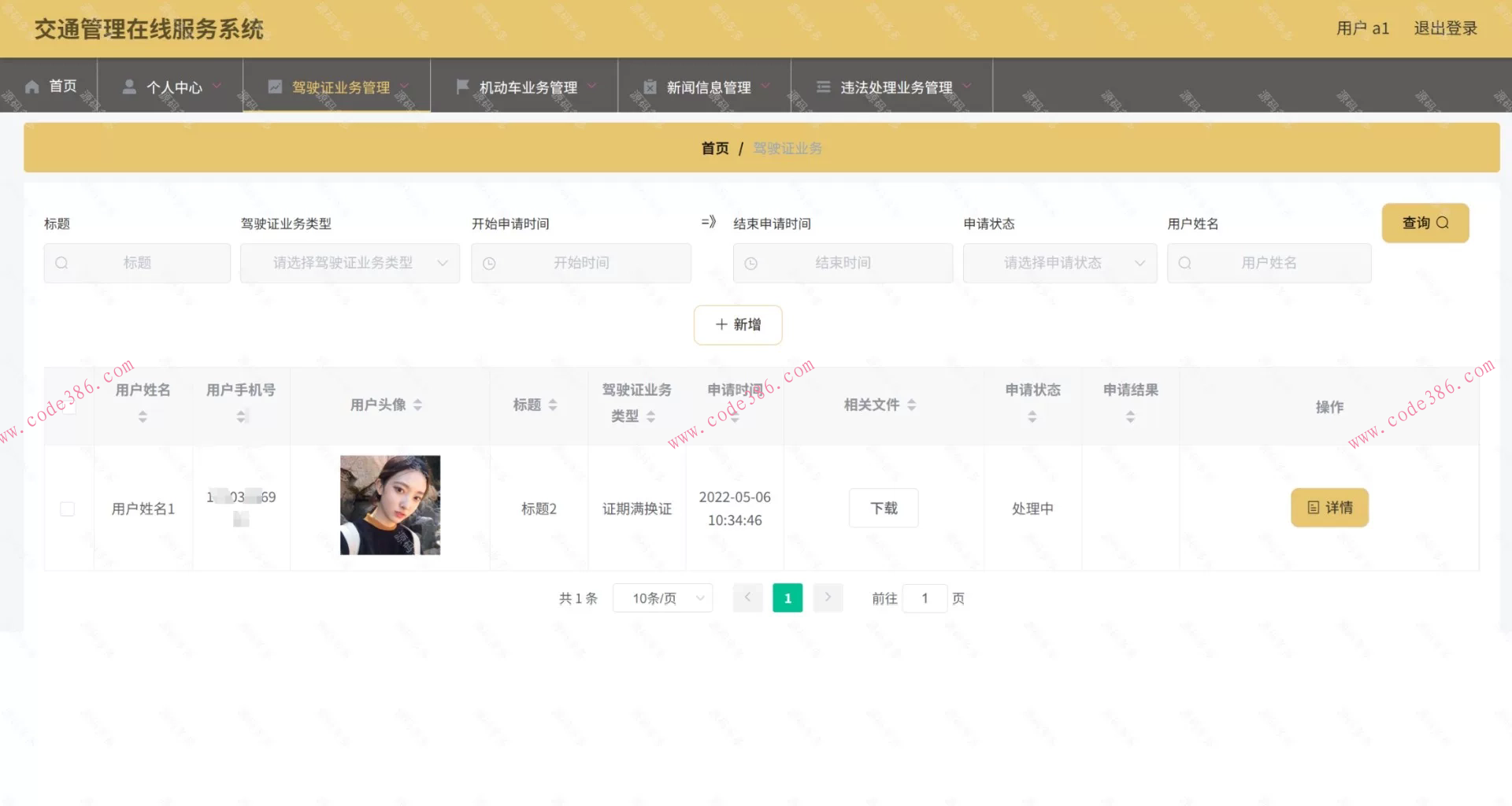Click the 下载 download button

[884, 508]
